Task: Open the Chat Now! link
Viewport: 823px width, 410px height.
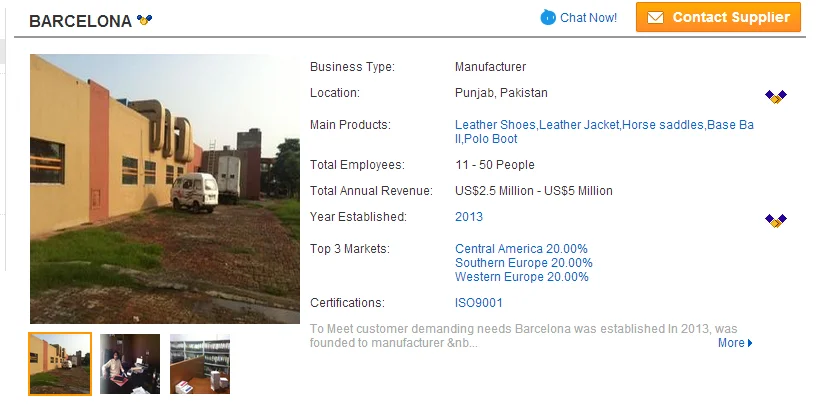Action: coord(588,18)
